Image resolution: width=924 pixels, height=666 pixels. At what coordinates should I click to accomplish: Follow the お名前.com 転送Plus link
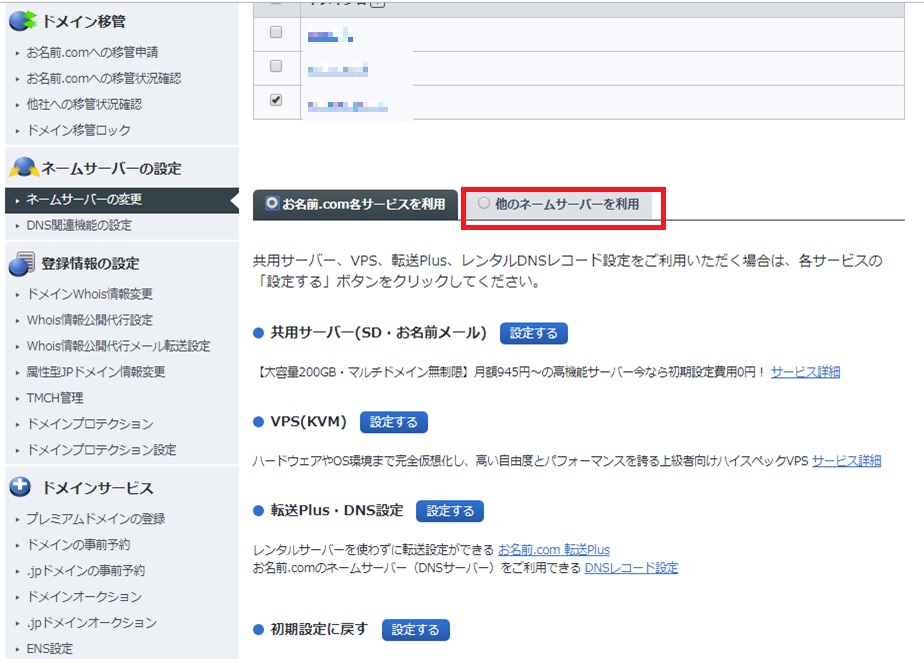click(x=554, y=550)
